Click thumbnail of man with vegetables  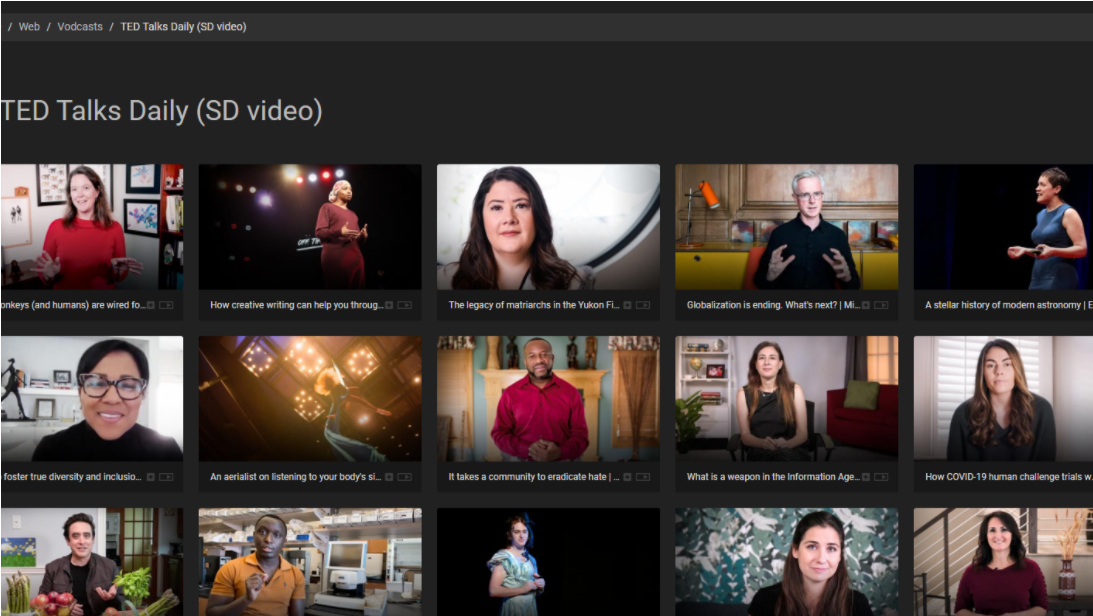tap(92, 562)
